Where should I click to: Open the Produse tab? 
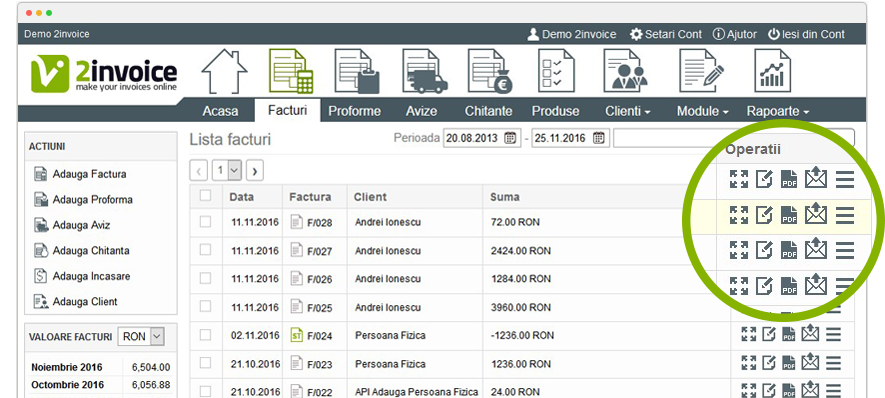click(x=555, y=111)
